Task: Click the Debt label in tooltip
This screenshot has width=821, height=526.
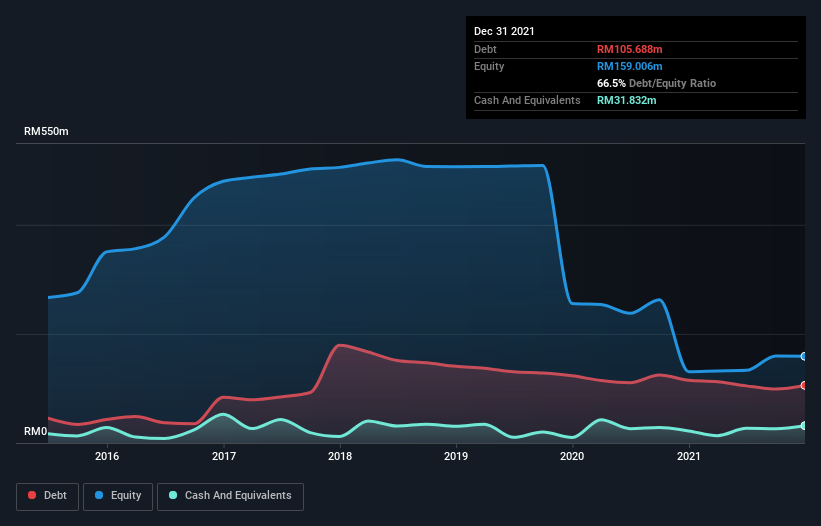Action: click(x=485, y=49)
